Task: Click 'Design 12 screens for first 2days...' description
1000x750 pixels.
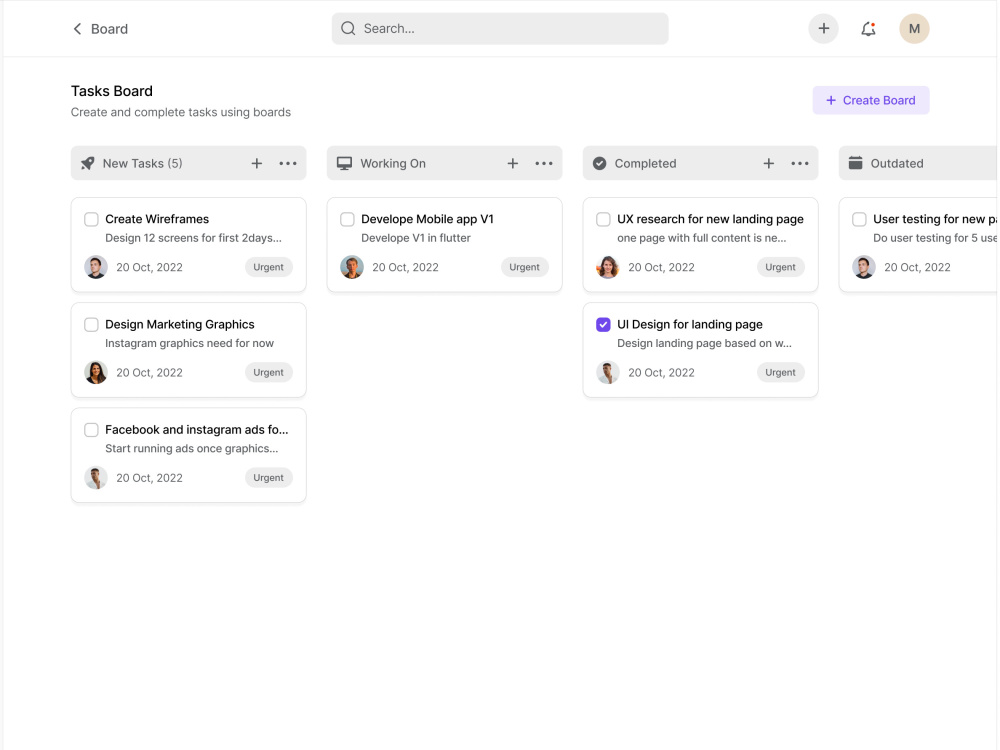Action: pyautogui.click(x=193, y=238)
